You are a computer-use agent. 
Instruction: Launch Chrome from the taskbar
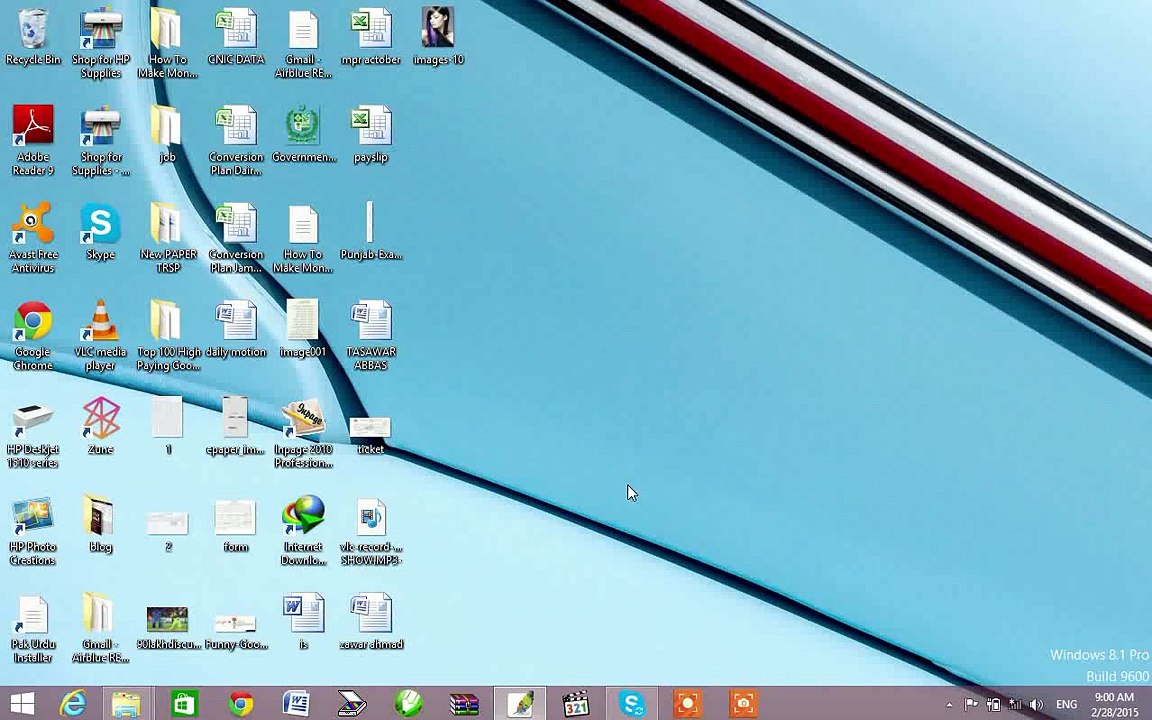[x=240, y=703]
